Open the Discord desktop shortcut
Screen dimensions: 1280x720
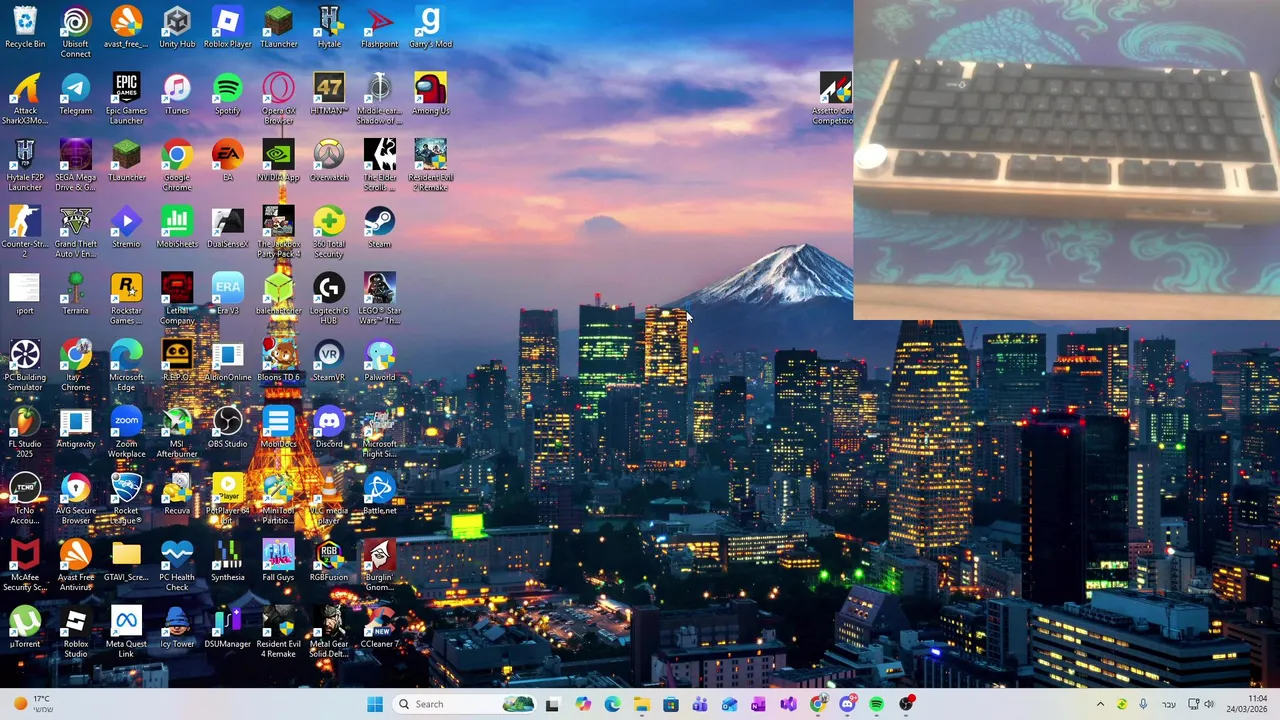point(329,428)
